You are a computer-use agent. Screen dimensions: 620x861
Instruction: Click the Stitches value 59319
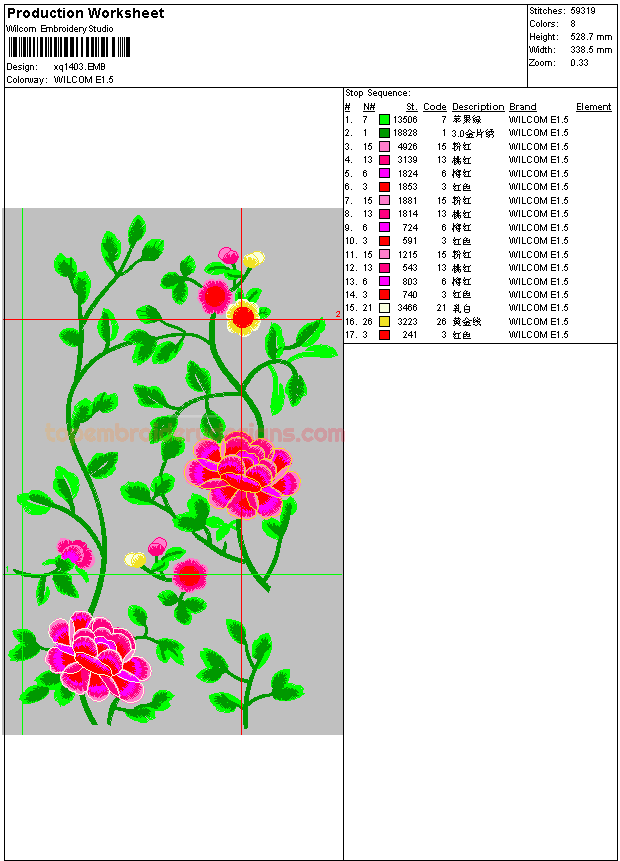583,11
